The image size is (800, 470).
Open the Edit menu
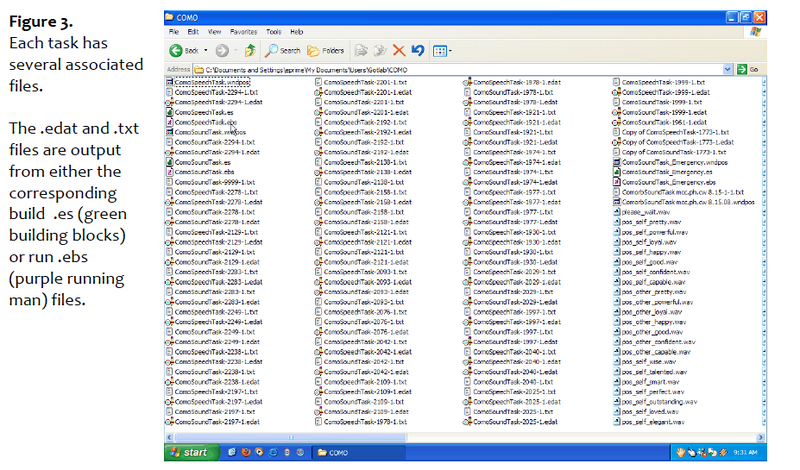pyautogui.click(x=193, y=32)
